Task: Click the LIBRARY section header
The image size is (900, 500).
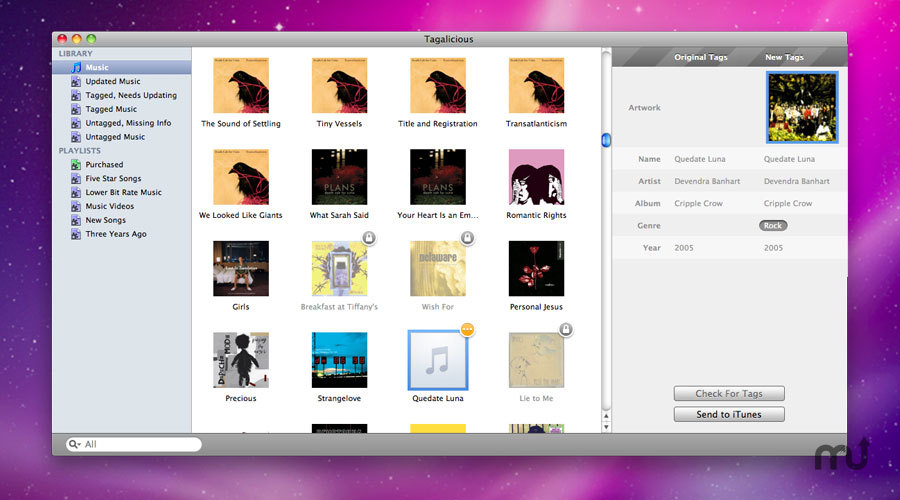Action: (x=75, y=53)
